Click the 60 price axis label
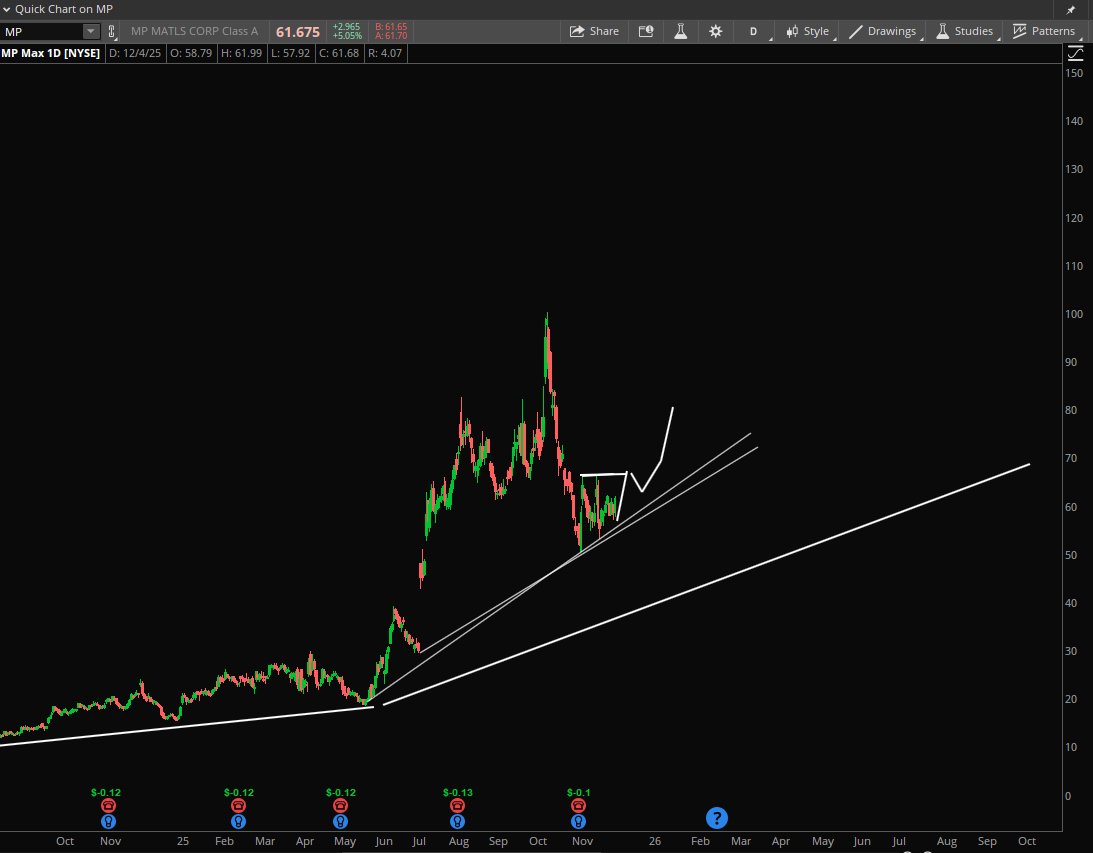Image resolution: width=1093 pixels, height=853 pixels. coord(1071,507)
